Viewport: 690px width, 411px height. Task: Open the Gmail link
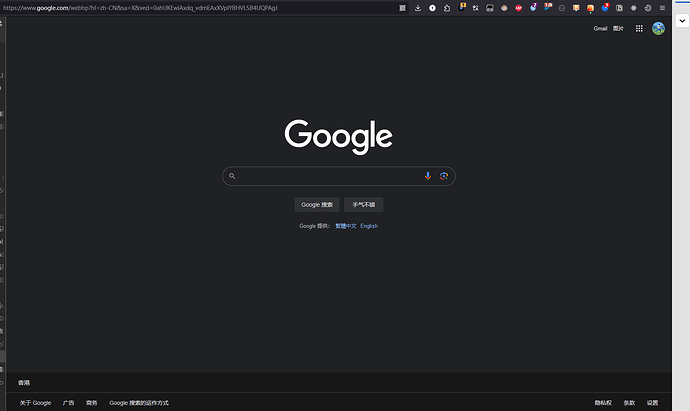(600, 28)
